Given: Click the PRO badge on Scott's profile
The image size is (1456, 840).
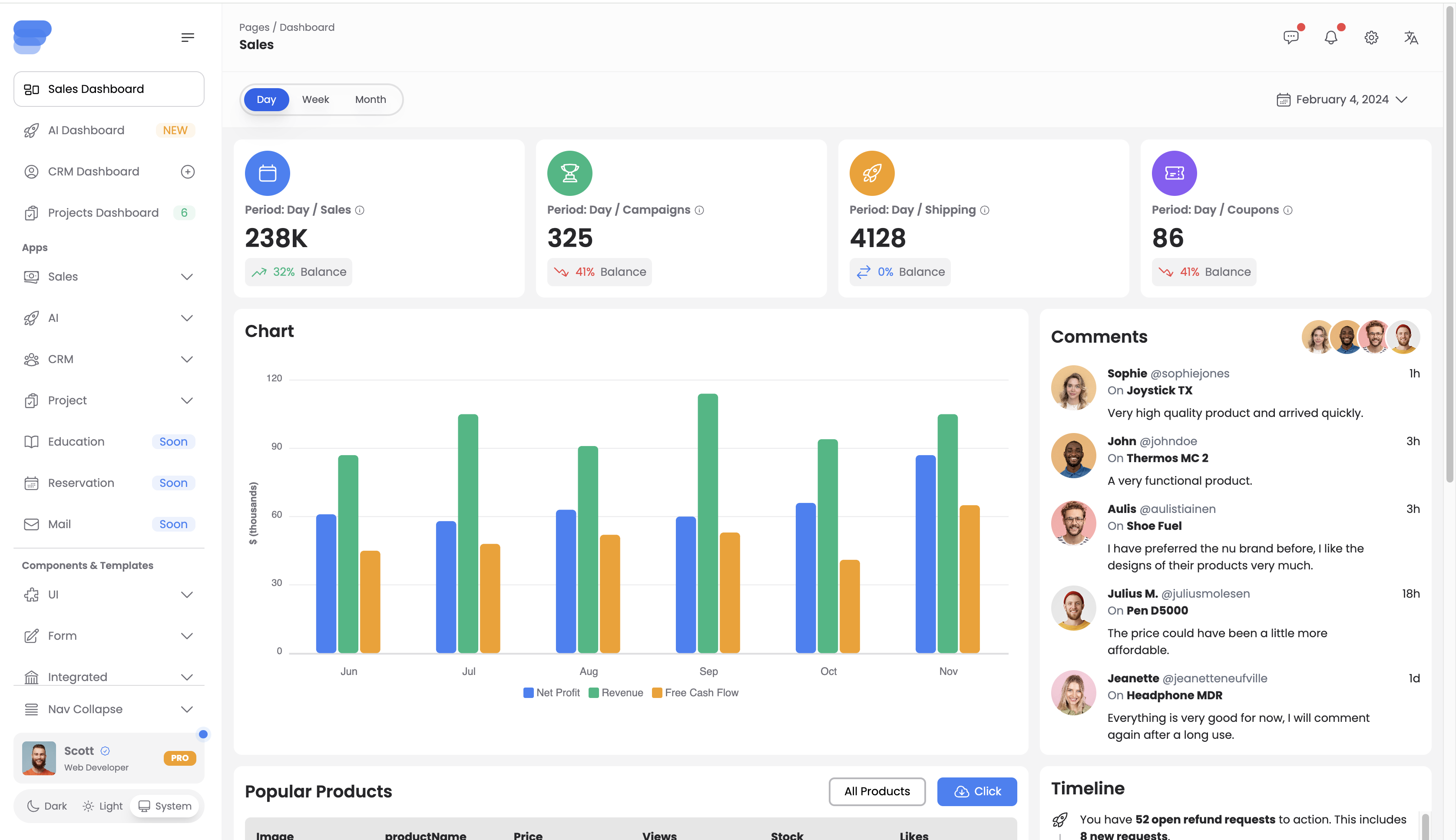Looking at the screenshot, I should (x=180, y=758).
